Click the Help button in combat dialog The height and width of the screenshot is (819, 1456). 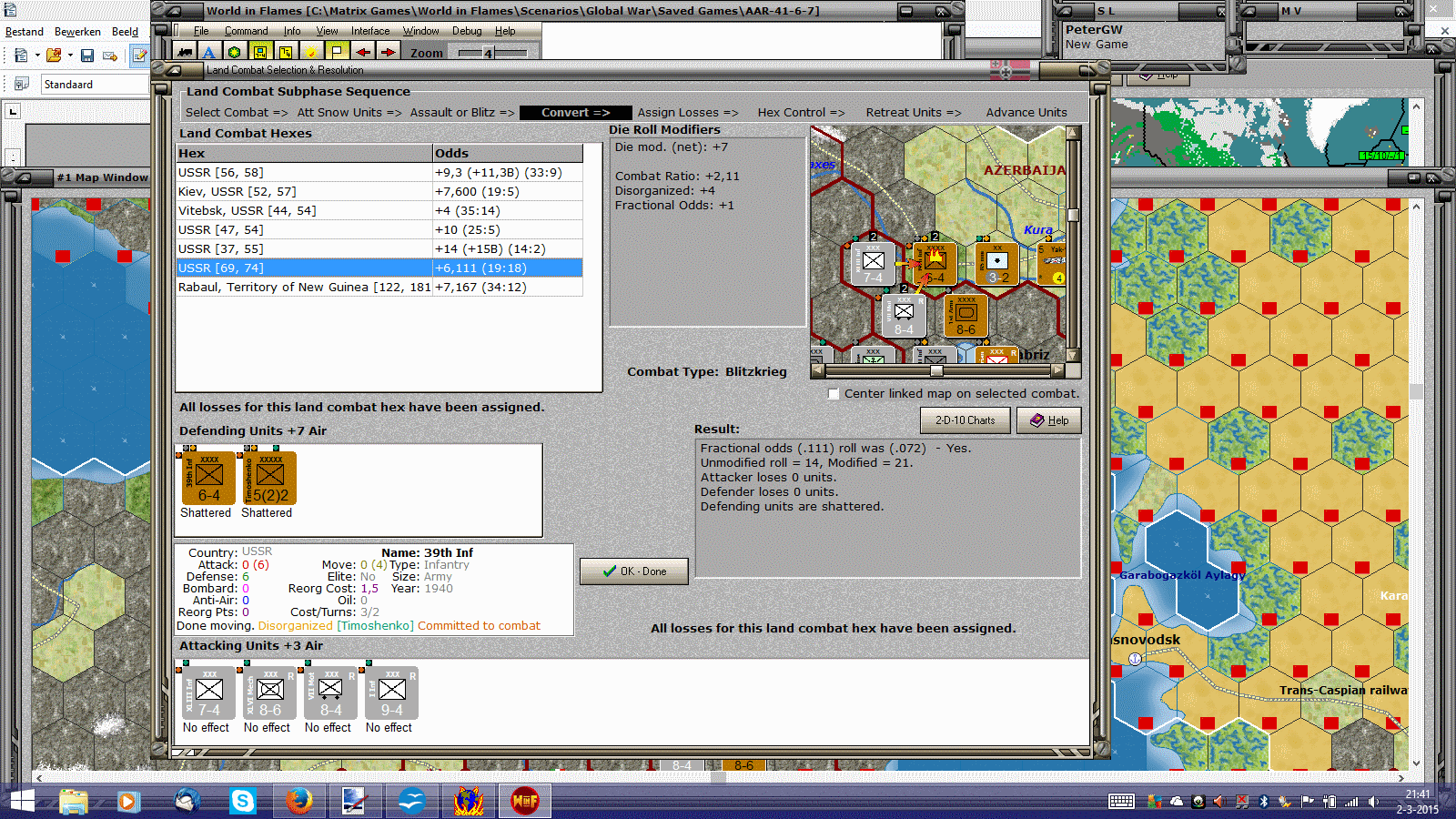1049,420
